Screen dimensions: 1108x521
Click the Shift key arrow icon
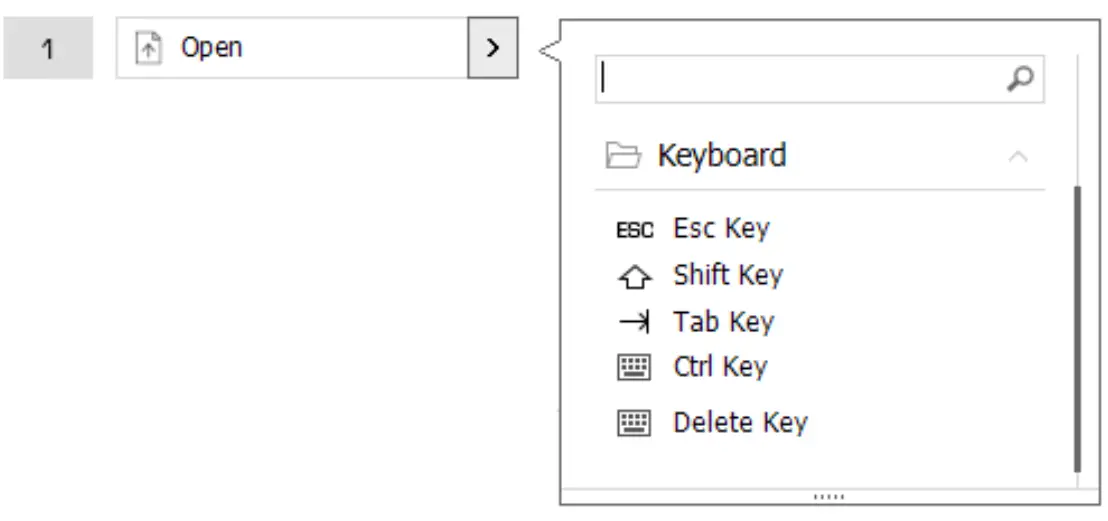coord(634,276)
